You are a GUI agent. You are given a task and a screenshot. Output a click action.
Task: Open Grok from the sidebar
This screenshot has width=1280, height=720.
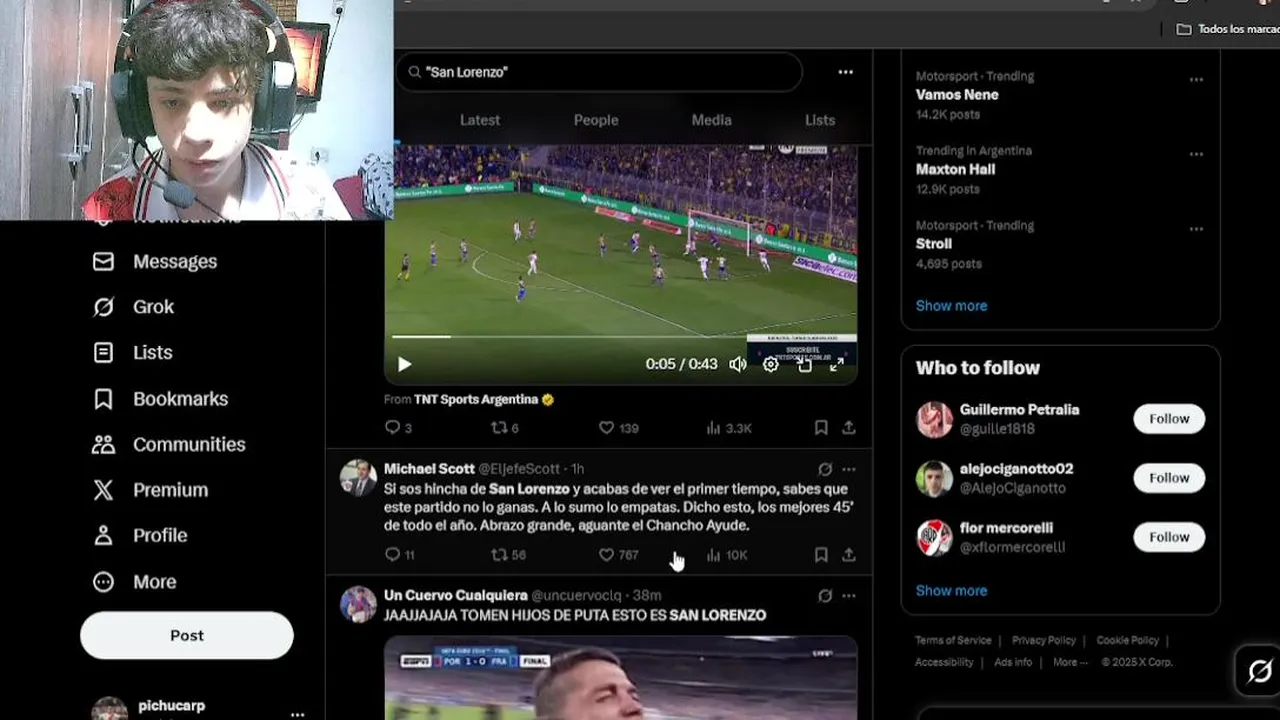pyautogui.click(x=133, y=307)
